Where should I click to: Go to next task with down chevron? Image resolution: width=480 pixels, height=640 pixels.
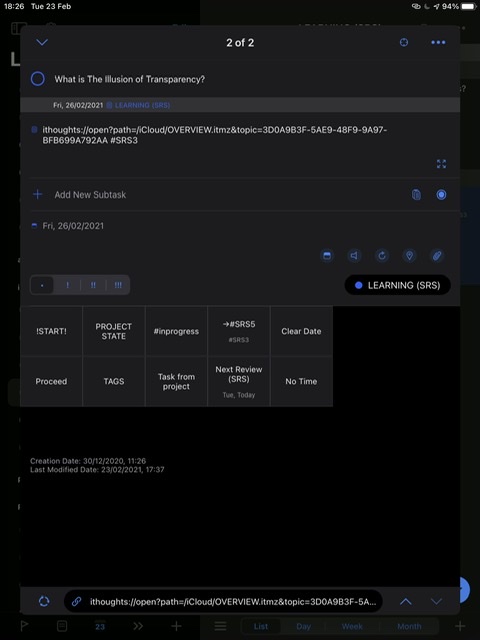point(436,601)
